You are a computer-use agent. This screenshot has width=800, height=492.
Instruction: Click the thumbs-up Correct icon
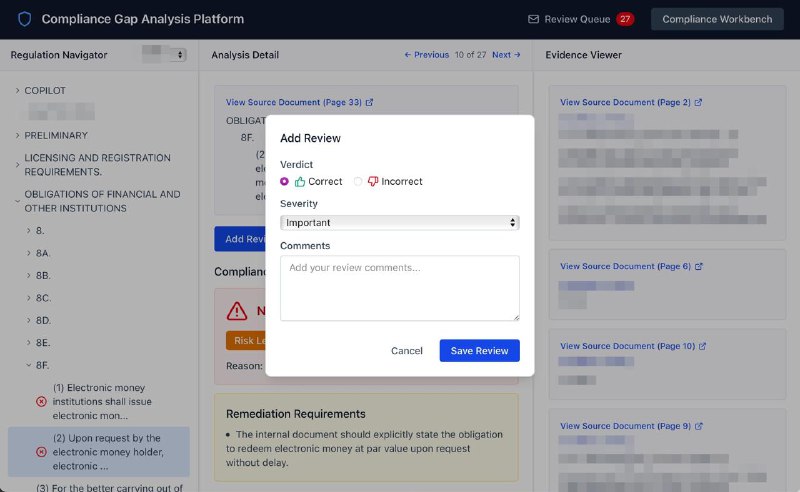point(300,182)
